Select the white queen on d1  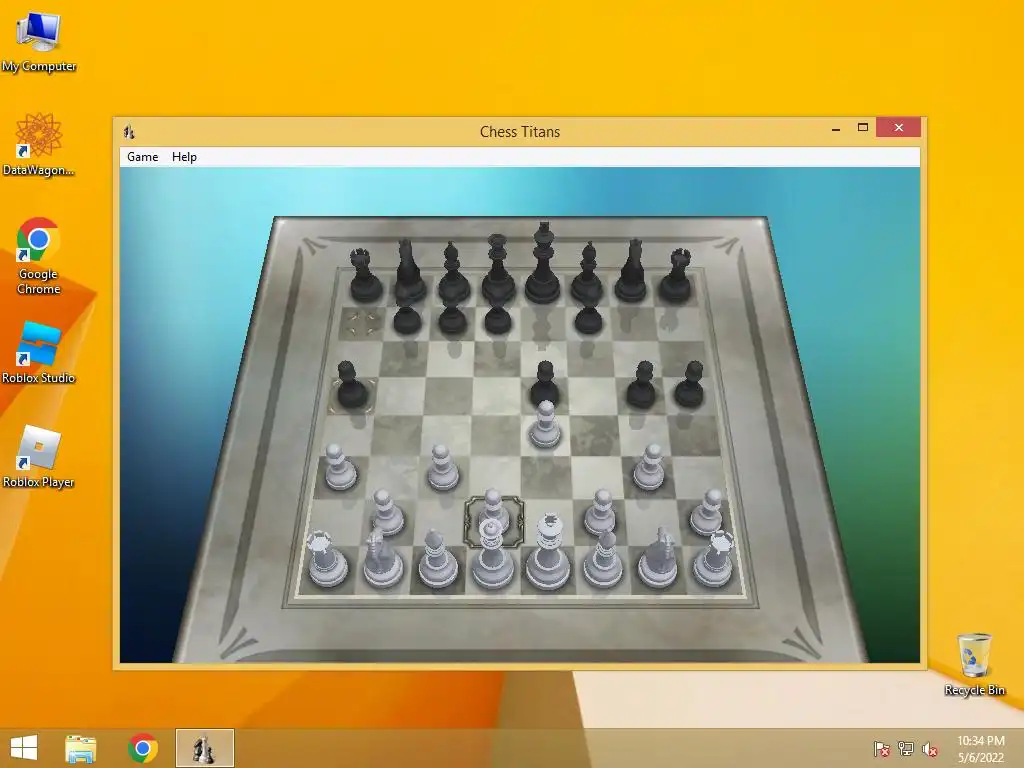coord(492,556)
